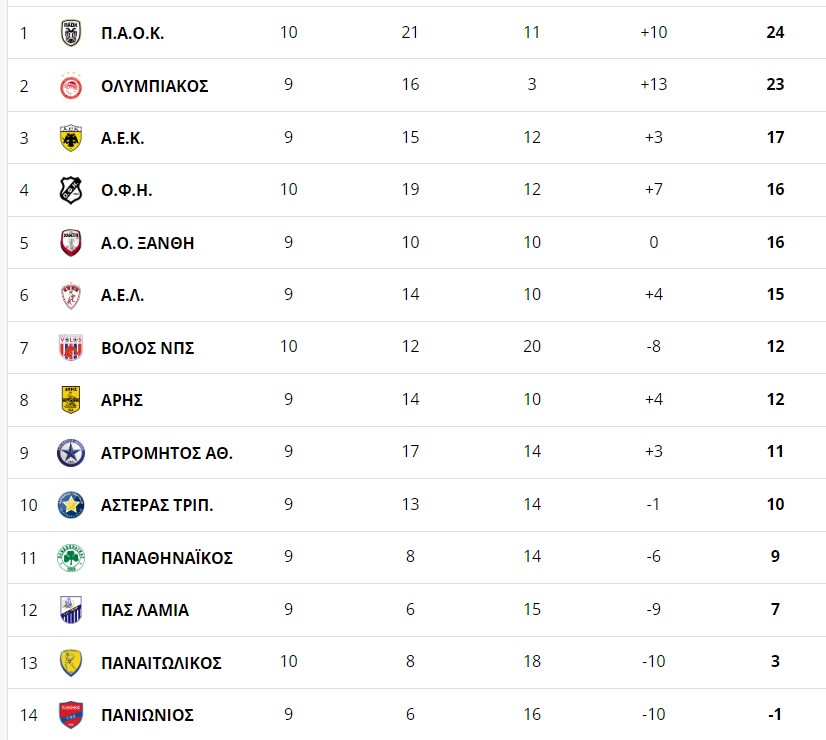Screen dimensions: 826x740
Task: Click the Ο.Φ.Η. black and white crest
Action: point(71,190)
